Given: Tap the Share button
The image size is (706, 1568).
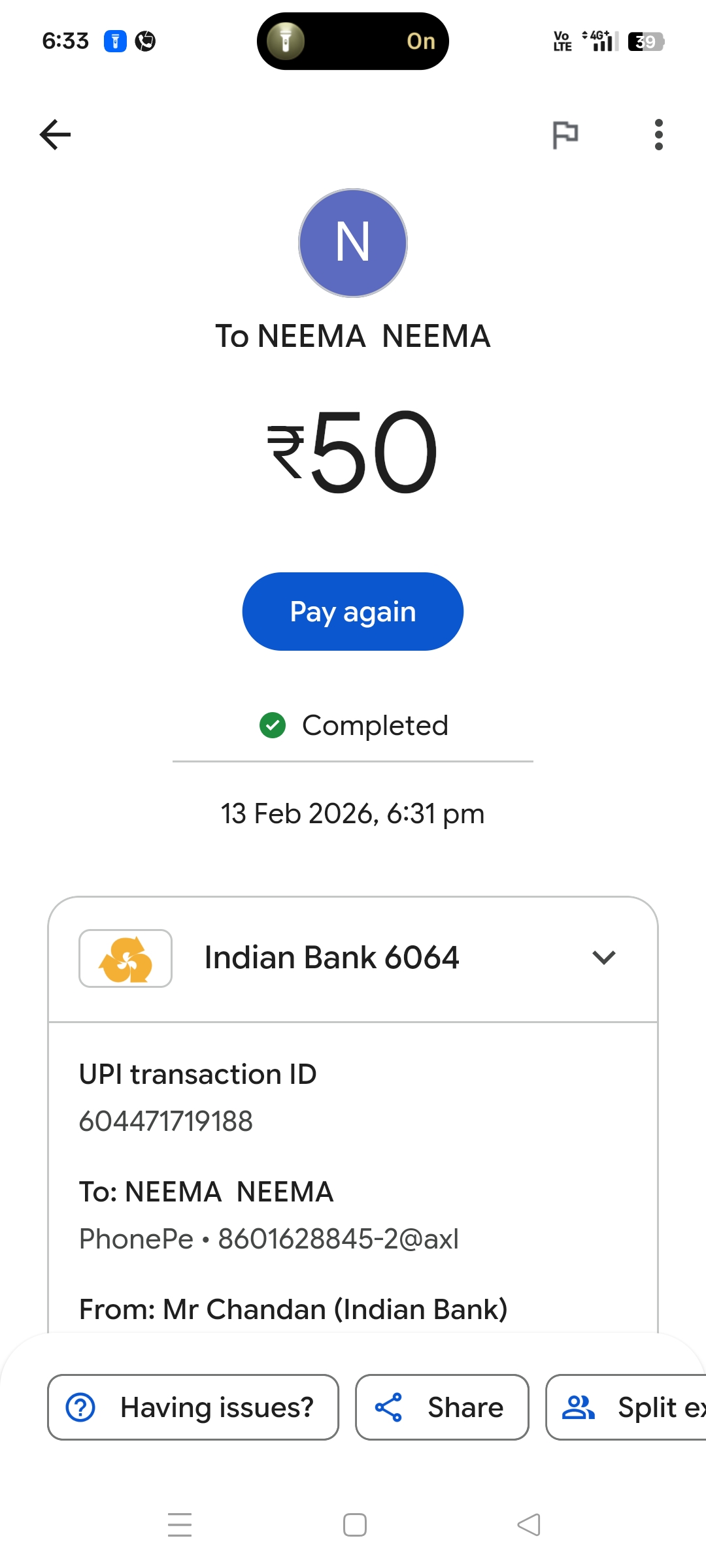Looking at the screenshot, I should point(442,1407).
